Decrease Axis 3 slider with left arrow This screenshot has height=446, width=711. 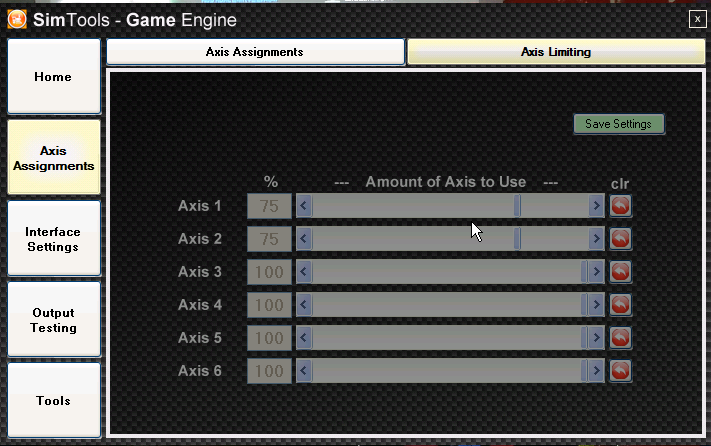tap(304, 272)
